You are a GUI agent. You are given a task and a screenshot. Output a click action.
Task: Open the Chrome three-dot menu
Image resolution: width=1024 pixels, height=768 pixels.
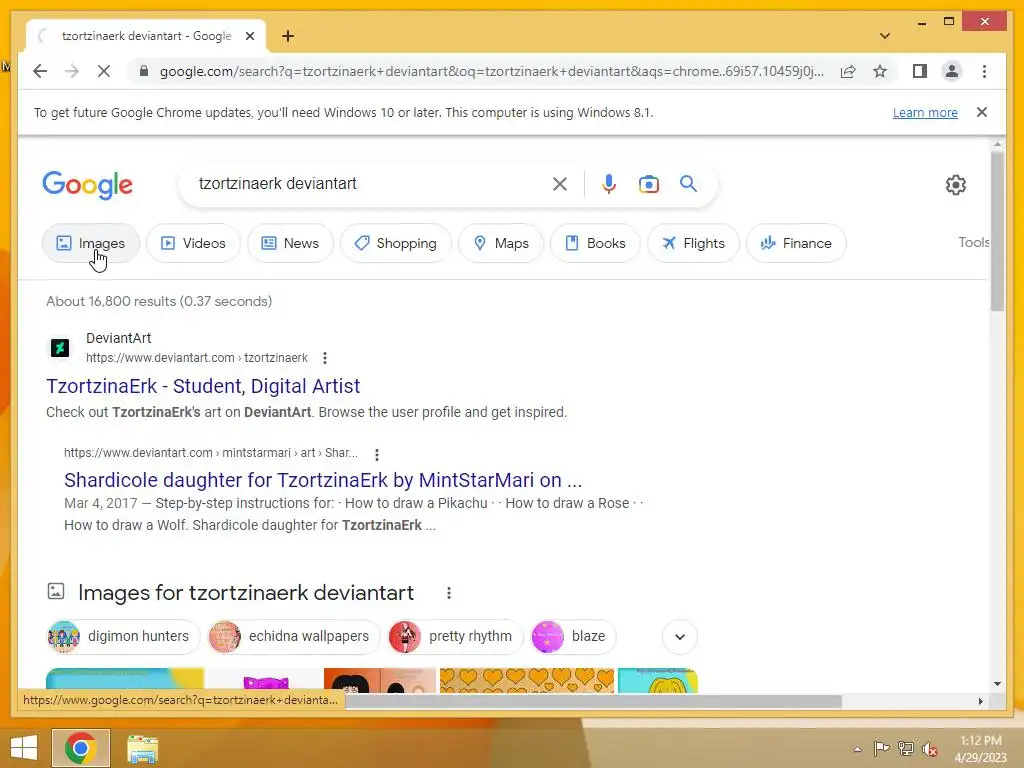(x=984, y=71)
